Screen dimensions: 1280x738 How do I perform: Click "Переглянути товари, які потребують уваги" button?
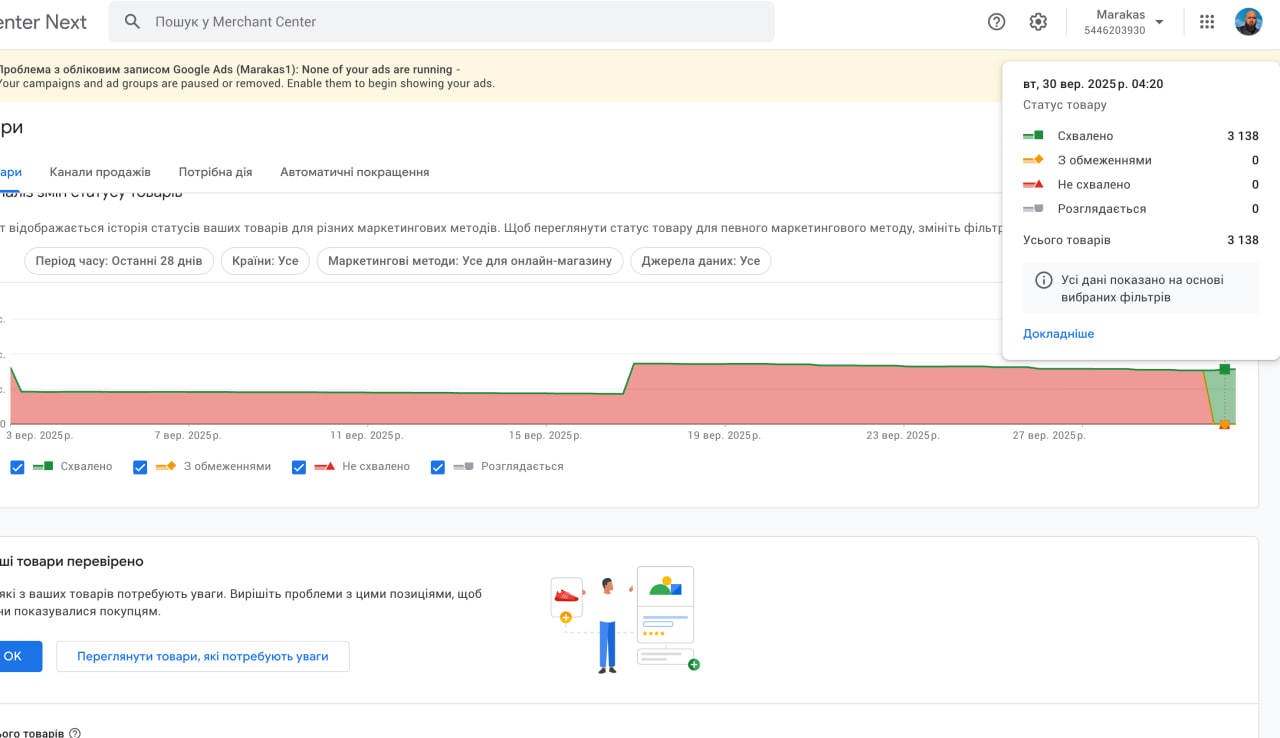click(203, 657)
